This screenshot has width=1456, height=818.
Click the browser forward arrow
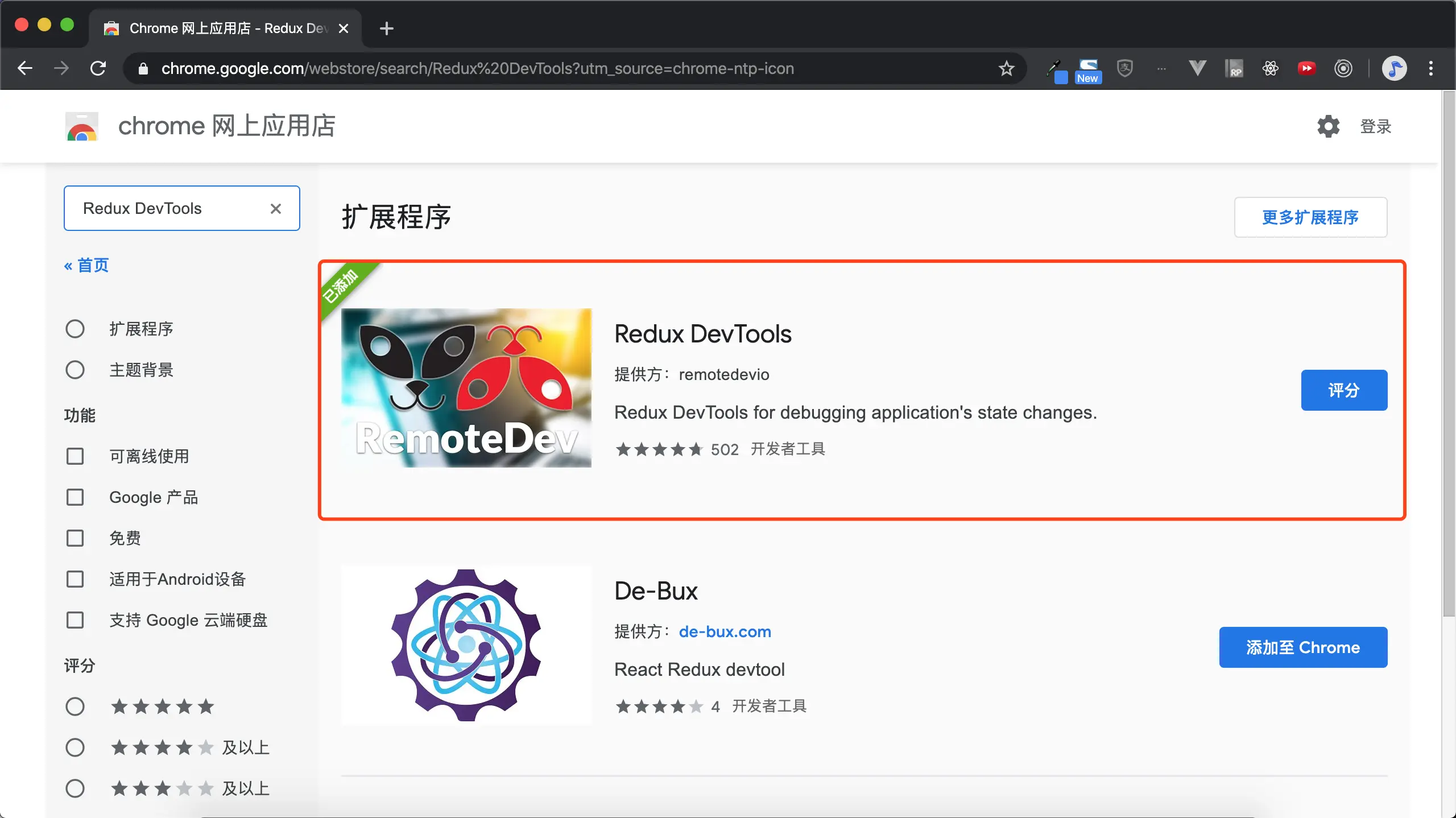pos(61,68)
